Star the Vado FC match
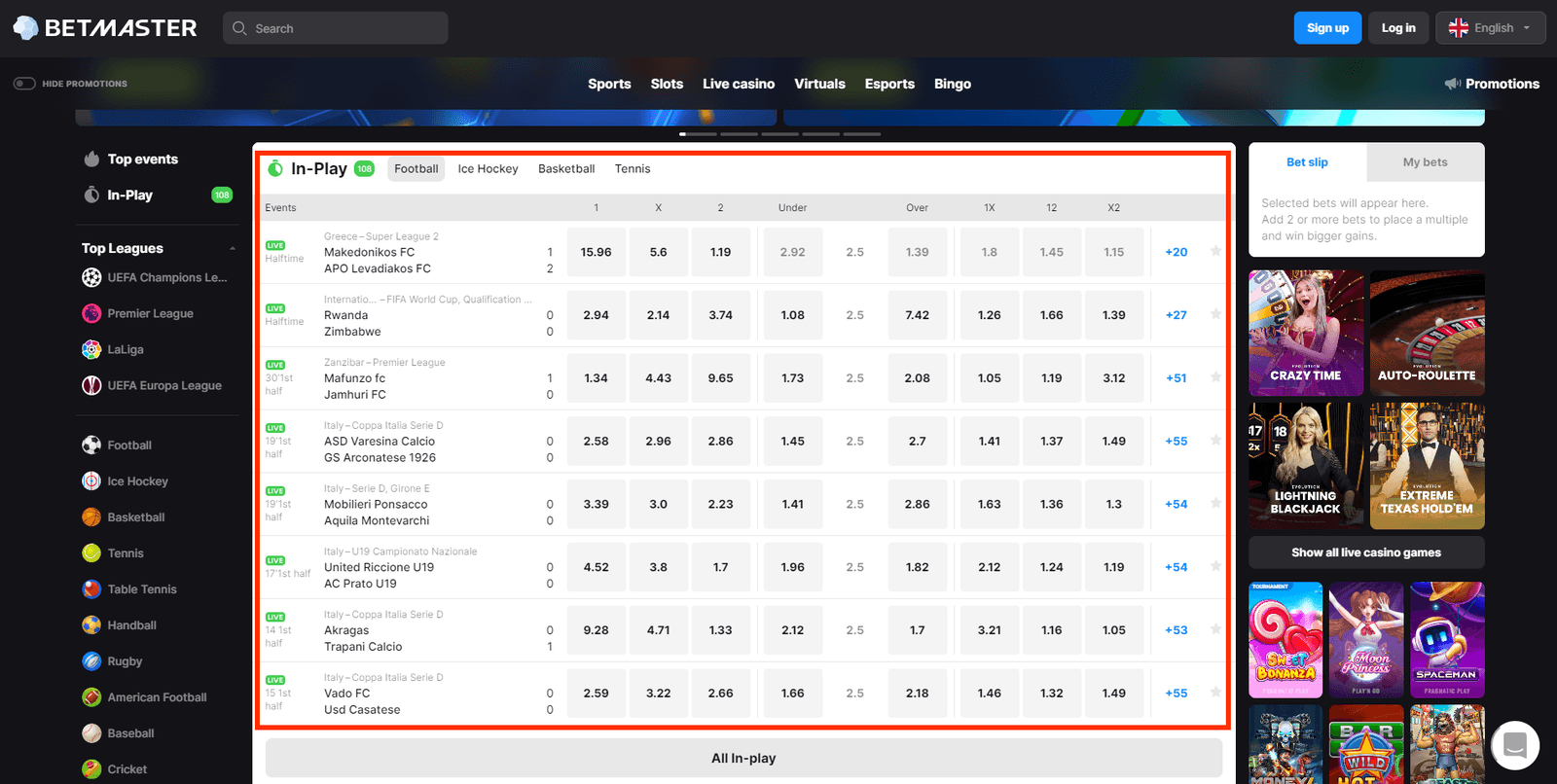Screen dimensions: 1557x784 (x=1215, y=692)
